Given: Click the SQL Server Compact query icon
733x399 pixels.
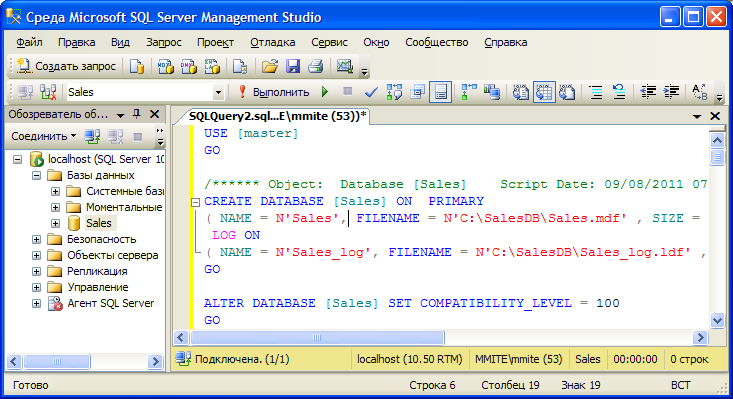Looking at the screenshot, I should click(240, 66).
